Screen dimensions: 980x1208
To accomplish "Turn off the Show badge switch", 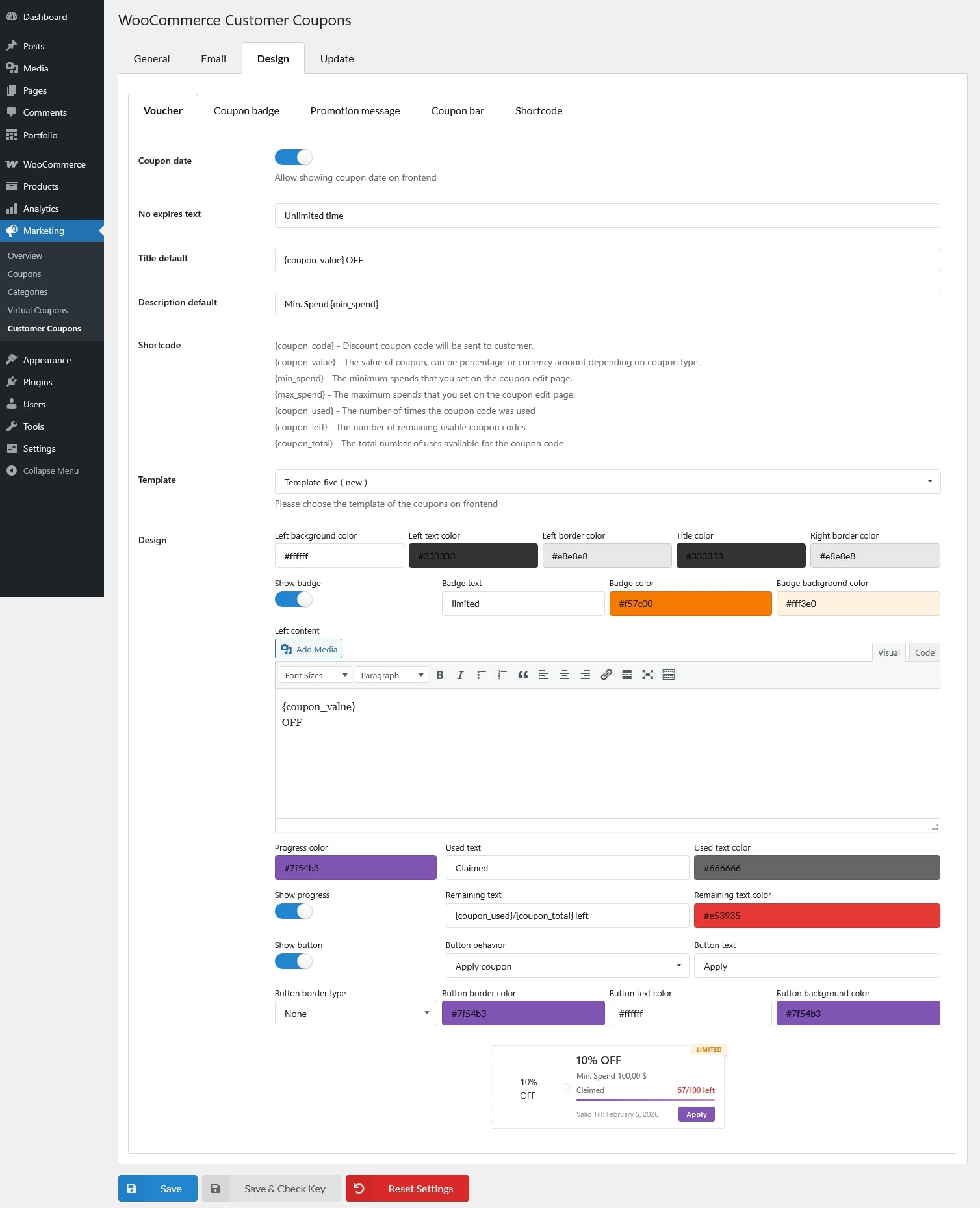I will coord(294,600).
